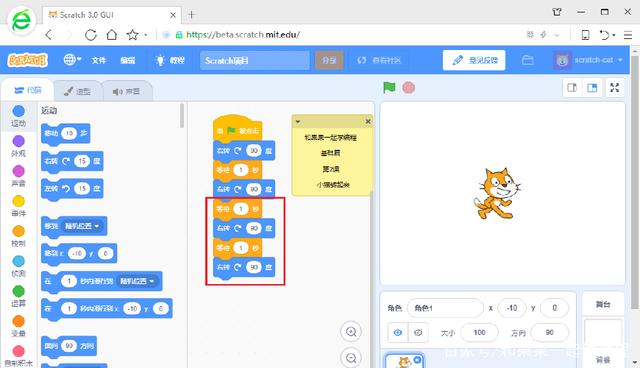Select the Looks blocks category
Viewport: 640px width, 368px height.
click(18, 146)
